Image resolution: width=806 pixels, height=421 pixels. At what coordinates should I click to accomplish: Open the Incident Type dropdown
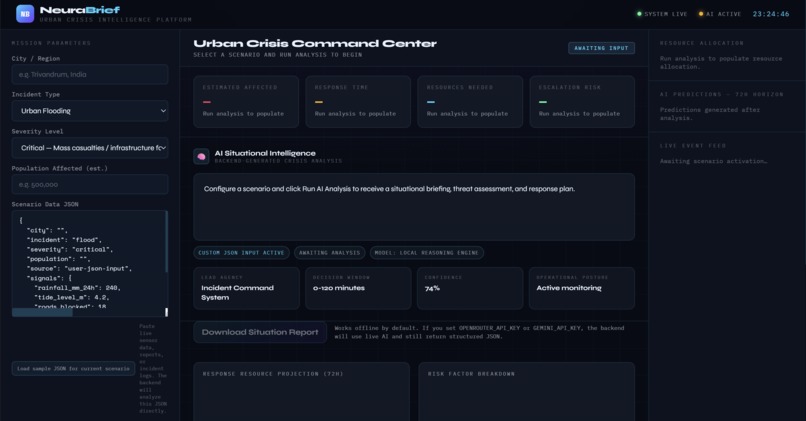[x=90, y=111]
